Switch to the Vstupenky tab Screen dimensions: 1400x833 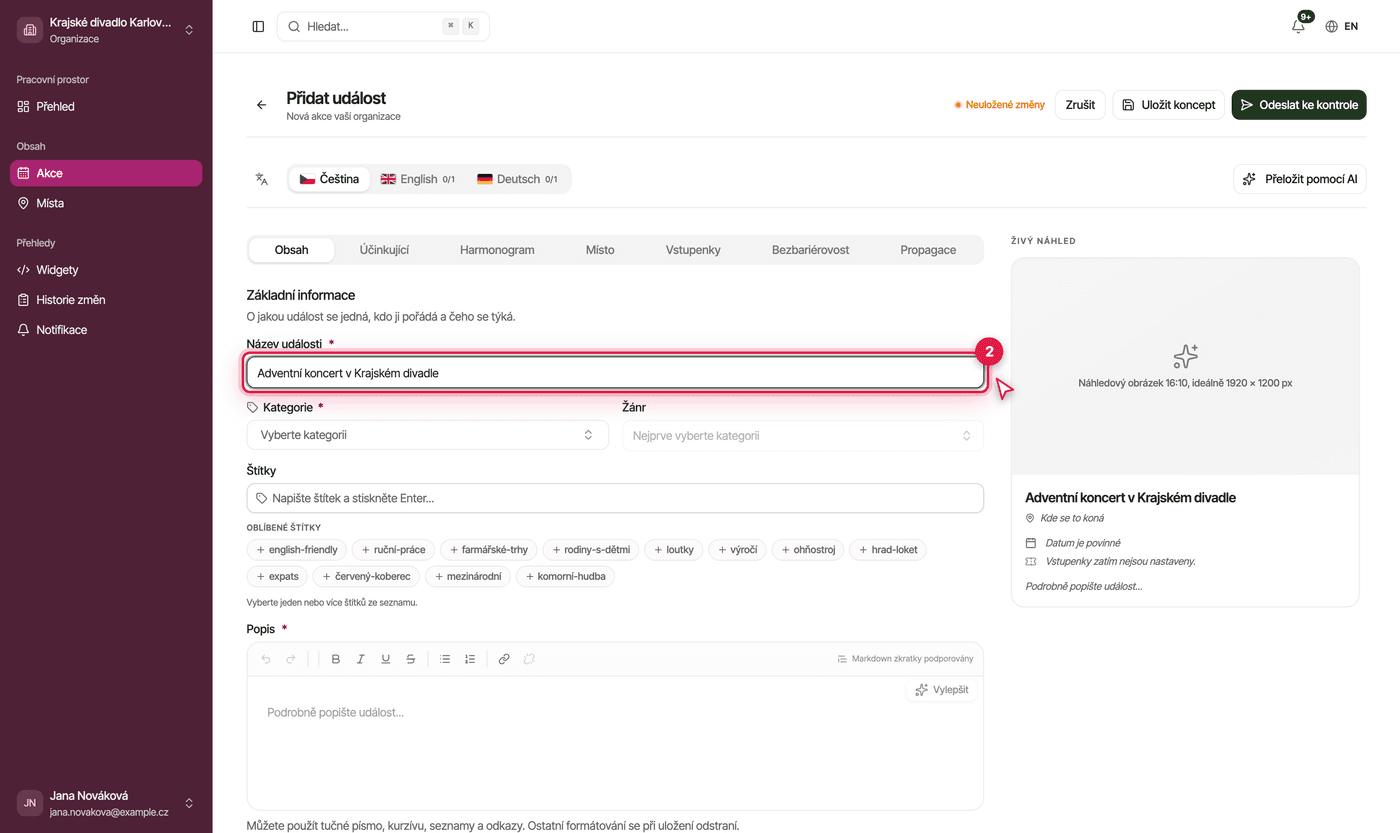[693, 250]
